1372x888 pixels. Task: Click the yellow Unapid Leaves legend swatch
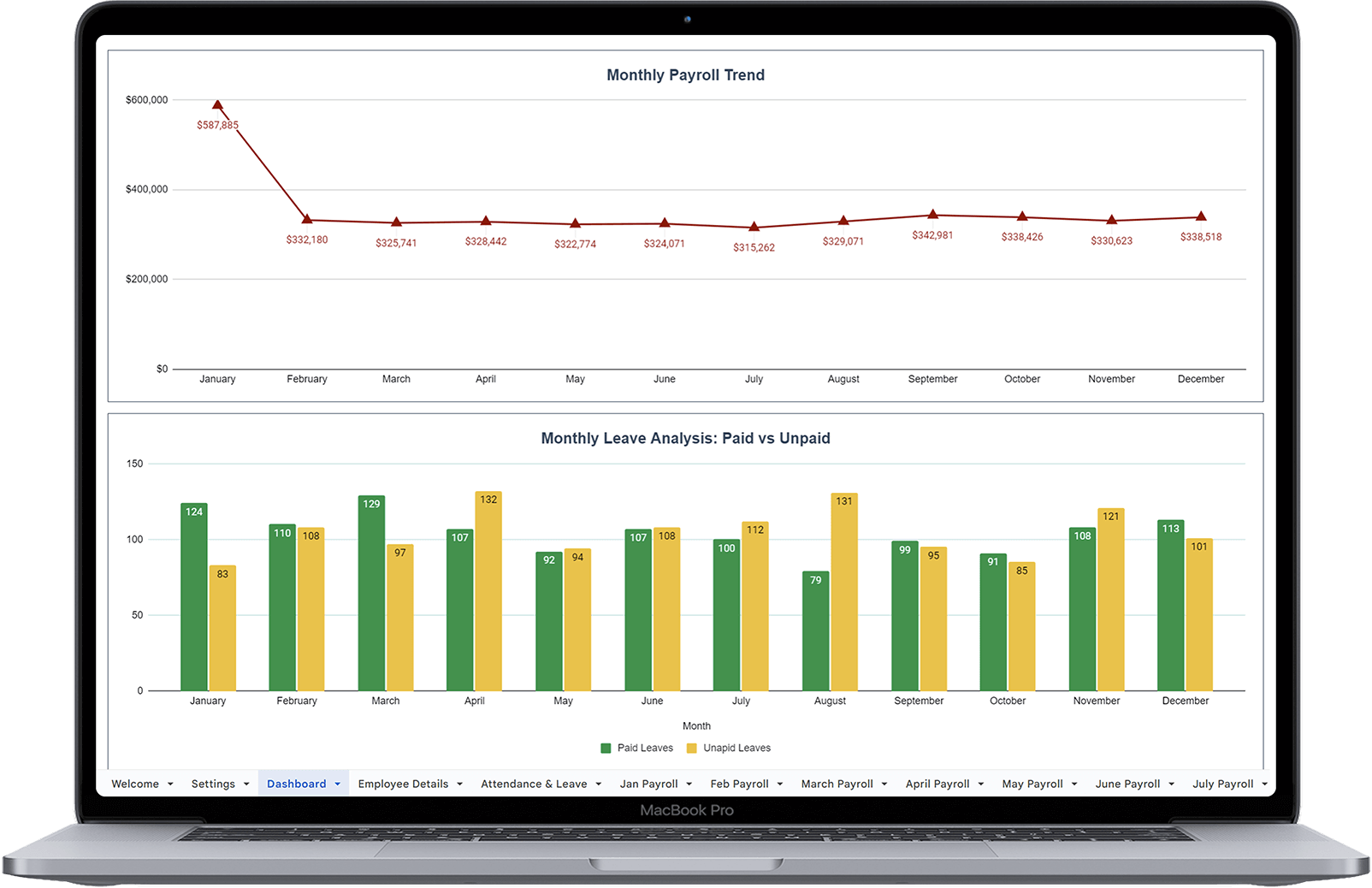689,747
